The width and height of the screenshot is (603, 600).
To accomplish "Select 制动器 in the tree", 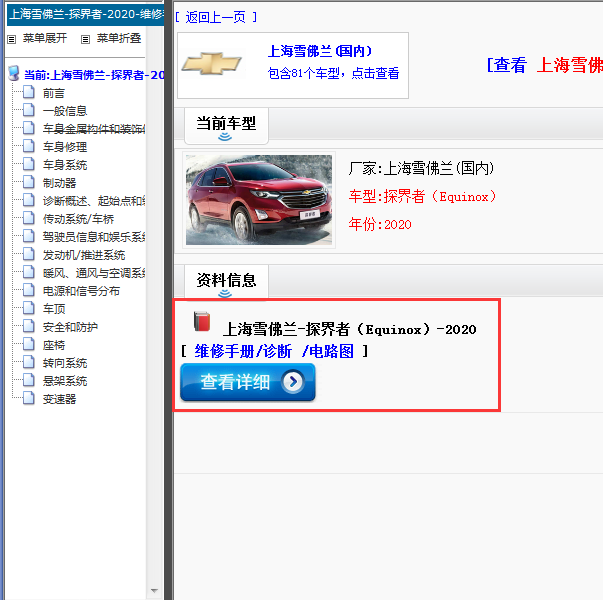I will [x=60, y=183].
